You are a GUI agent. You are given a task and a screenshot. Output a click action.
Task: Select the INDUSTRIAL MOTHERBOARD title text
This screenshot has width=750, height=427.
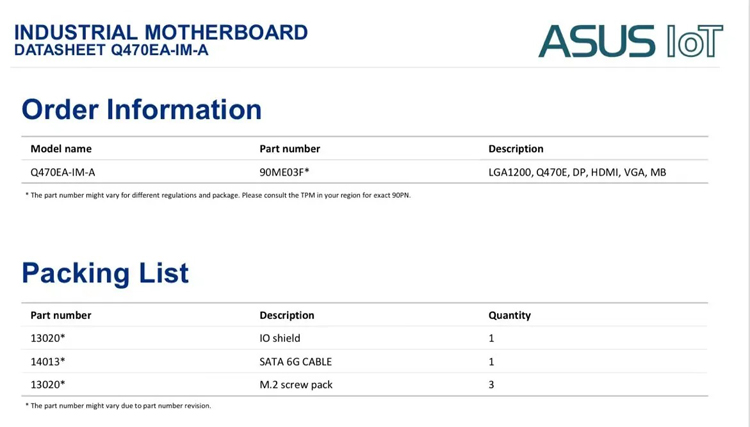161,33
